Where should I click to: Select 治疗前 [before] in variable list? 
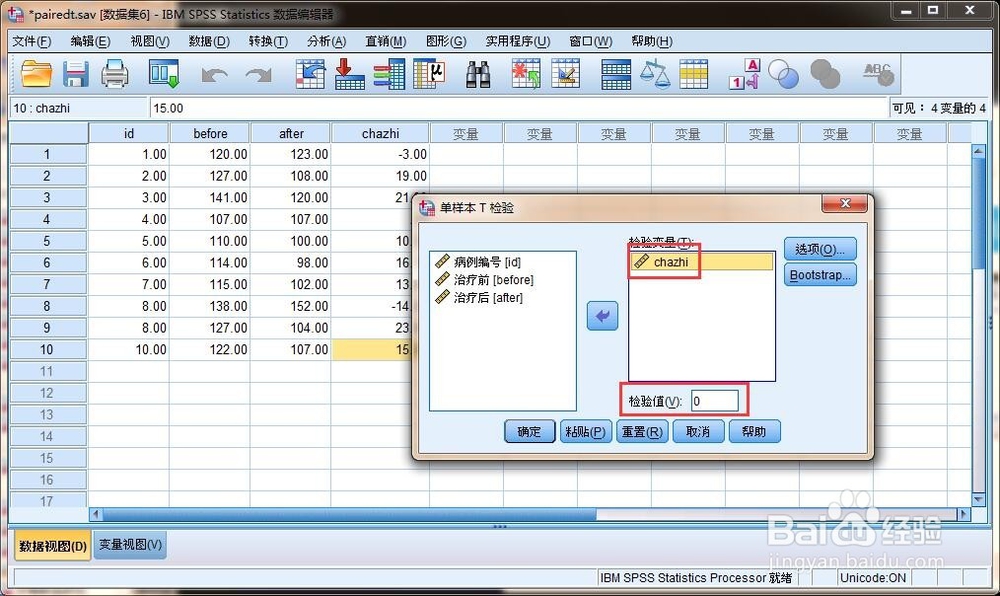click(x=485, y=279)
